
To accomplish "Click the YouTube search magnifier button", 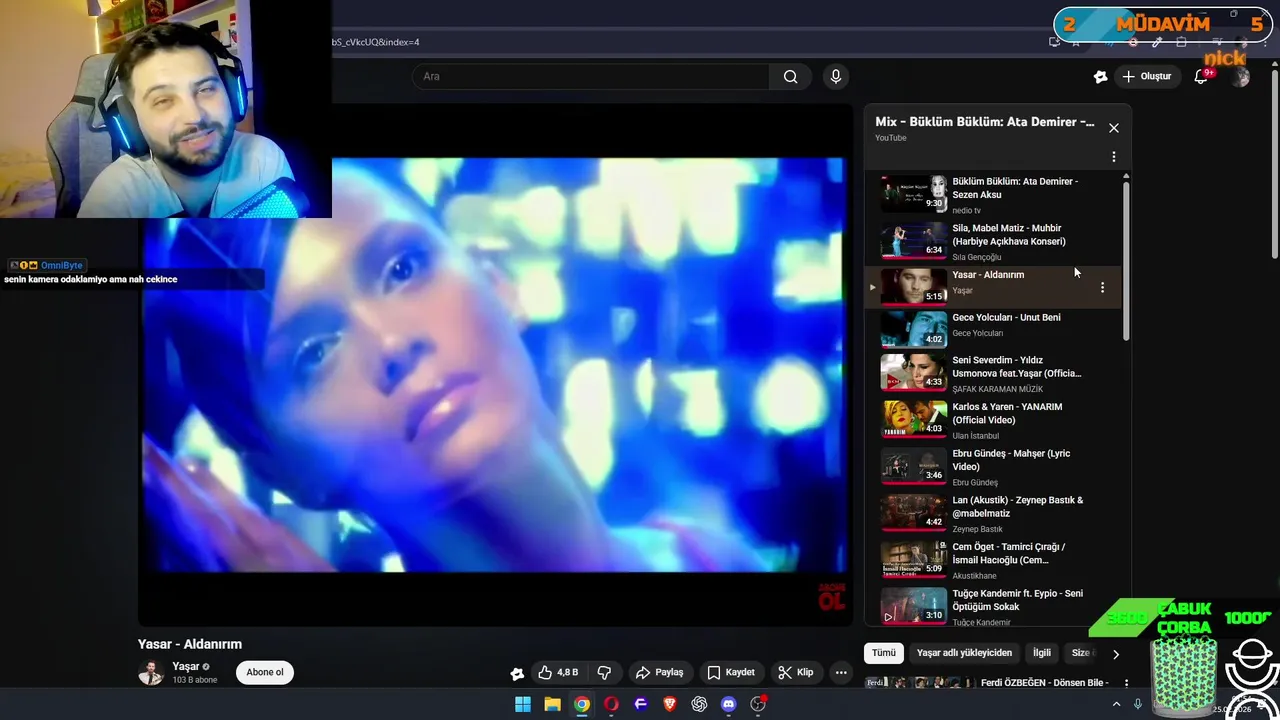I will [790, 77].
